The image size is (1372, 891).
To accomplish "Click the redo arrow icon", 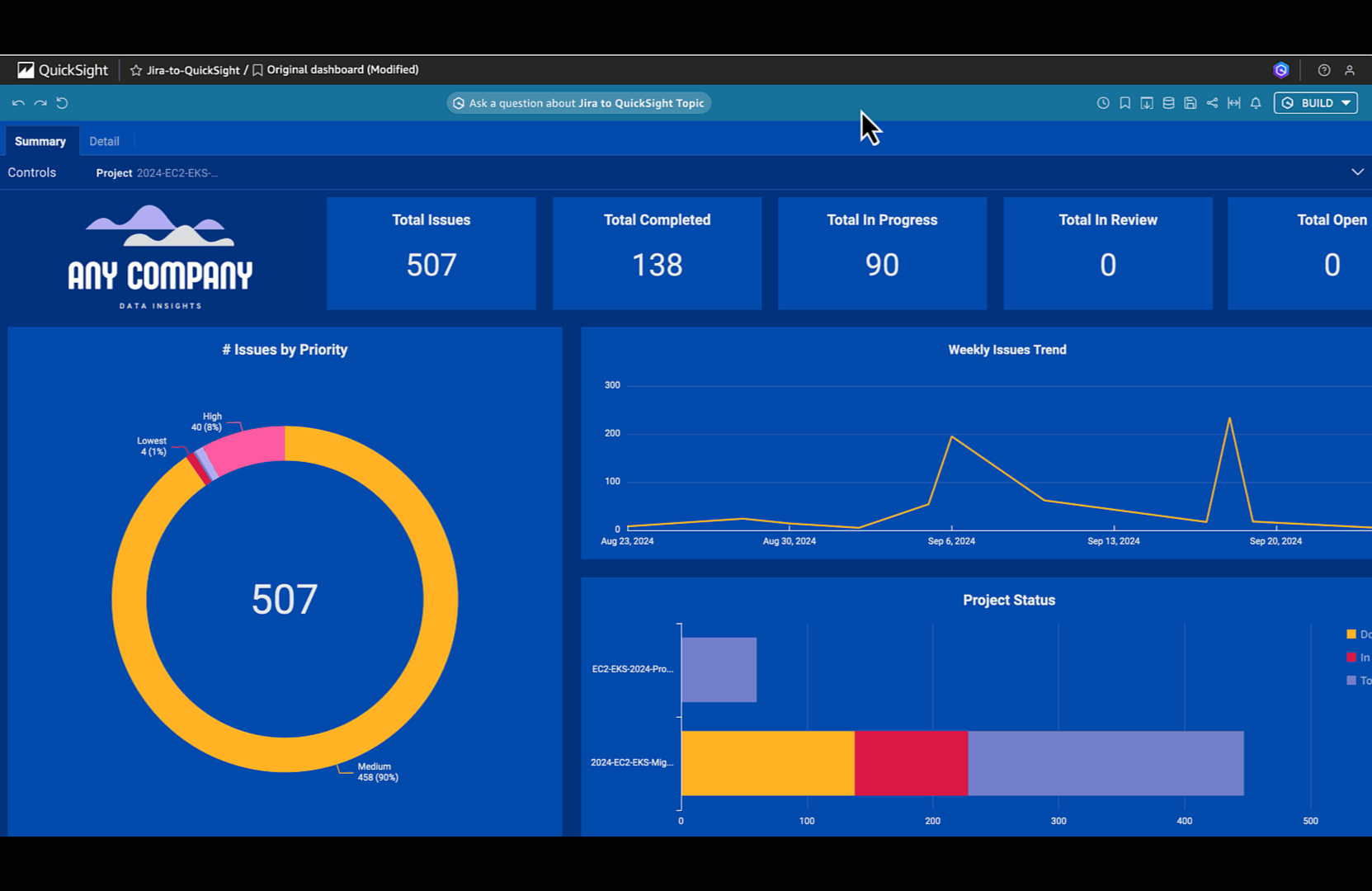I will pyautogui.click(x=40, y=103).
